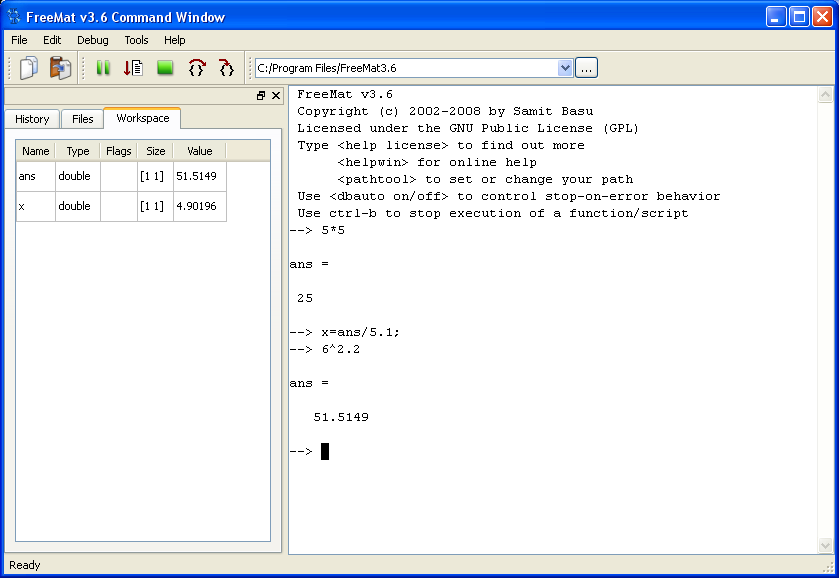Select the Workspace tab

(143, 118)
